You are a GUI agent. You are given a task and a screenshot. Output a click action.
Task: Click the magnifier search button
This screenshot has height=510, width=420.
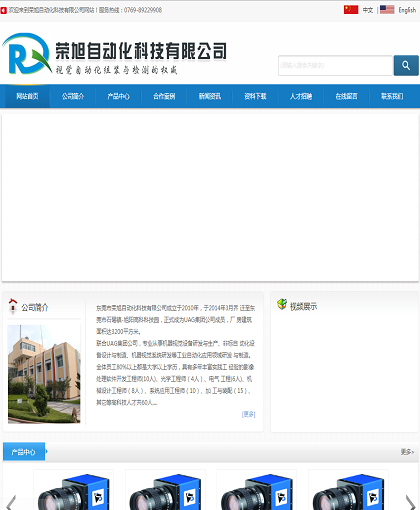click(x=406, y=65)
